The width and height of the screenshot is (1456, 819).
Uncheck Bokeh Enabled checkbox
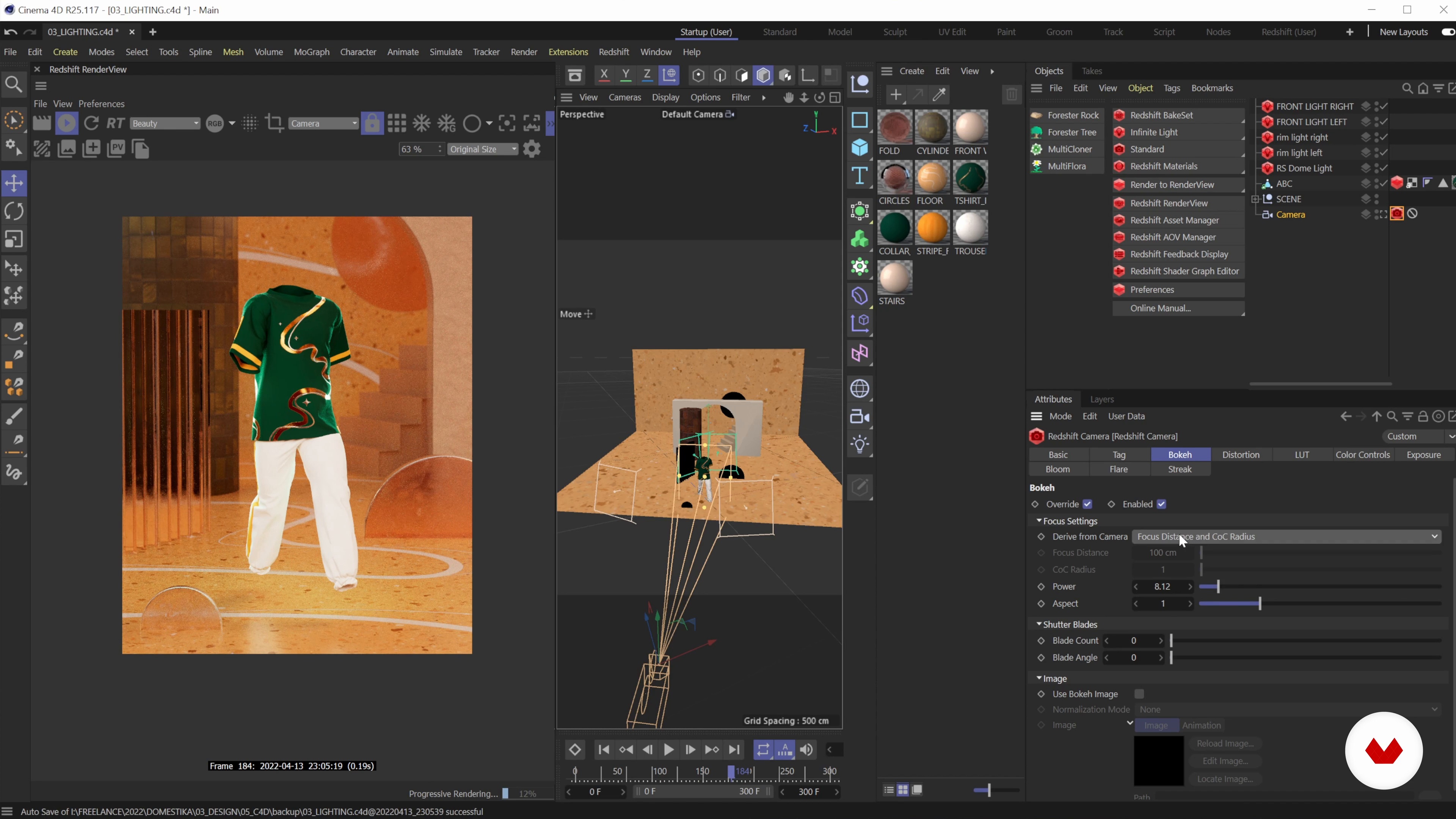1161,504
